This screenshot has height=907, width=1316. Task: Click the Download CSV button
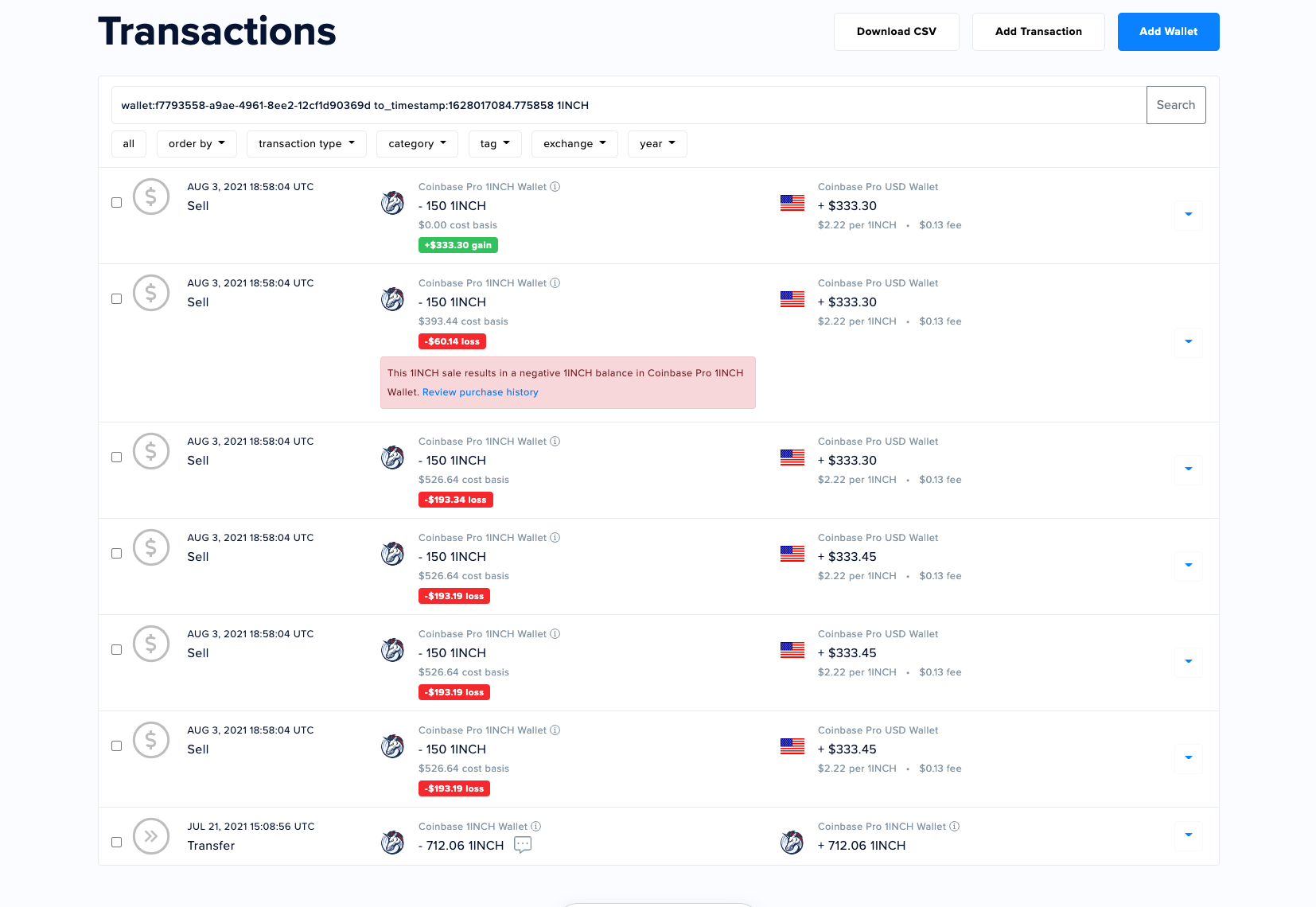(x=897, y=32)
